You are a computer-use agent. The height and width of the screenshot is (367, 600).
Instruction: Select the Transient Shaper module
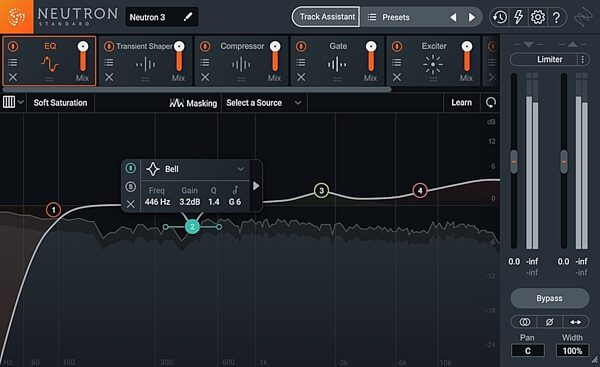tap(146, 61)
